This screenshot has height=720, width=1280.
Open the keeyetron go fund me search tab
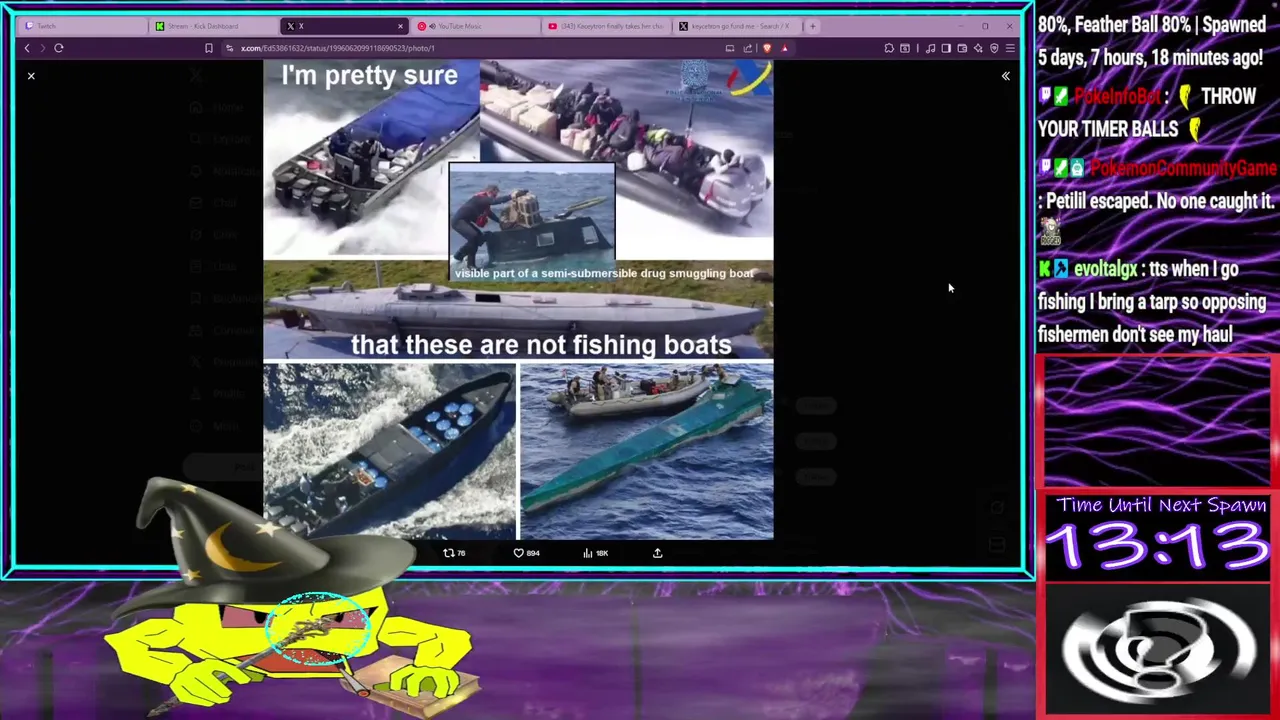738,26
